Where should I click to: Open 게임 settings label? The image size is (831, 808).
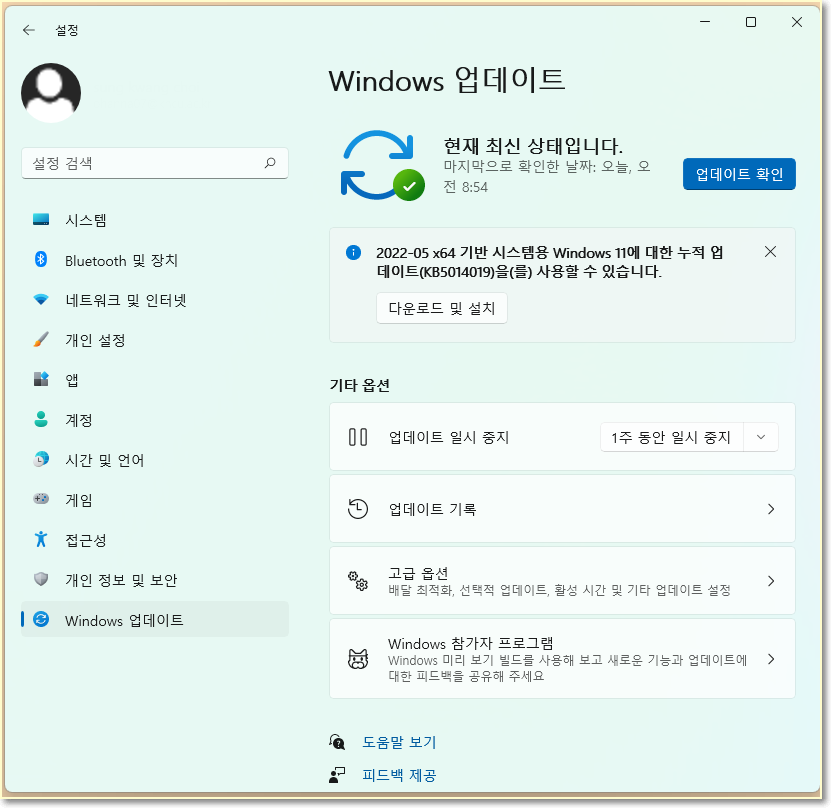point(78,500)
